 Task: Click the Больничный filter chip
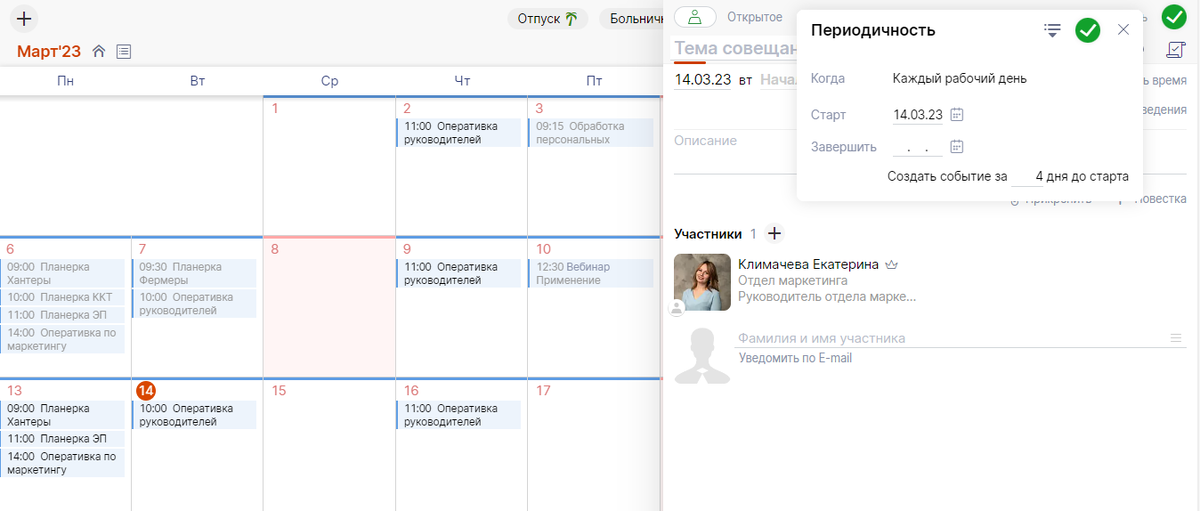click(634, 18)
